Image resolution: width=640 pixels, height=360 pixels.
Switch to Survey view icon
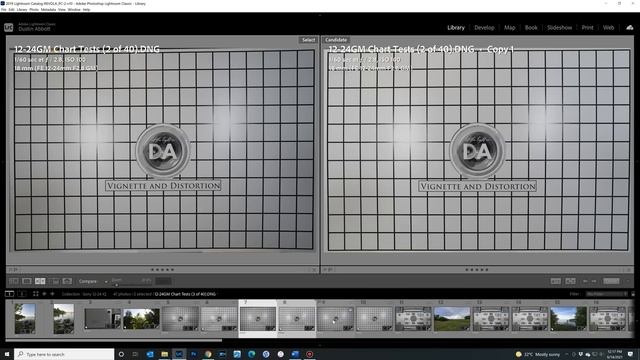coord(54,281)
